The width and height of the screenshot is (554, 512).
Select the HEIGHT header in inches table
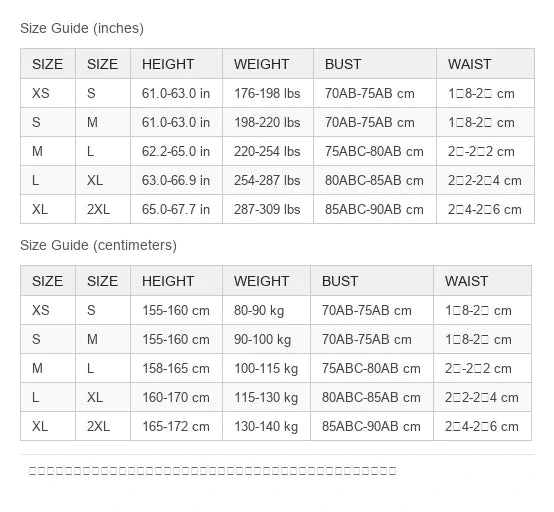click(176, 64)
